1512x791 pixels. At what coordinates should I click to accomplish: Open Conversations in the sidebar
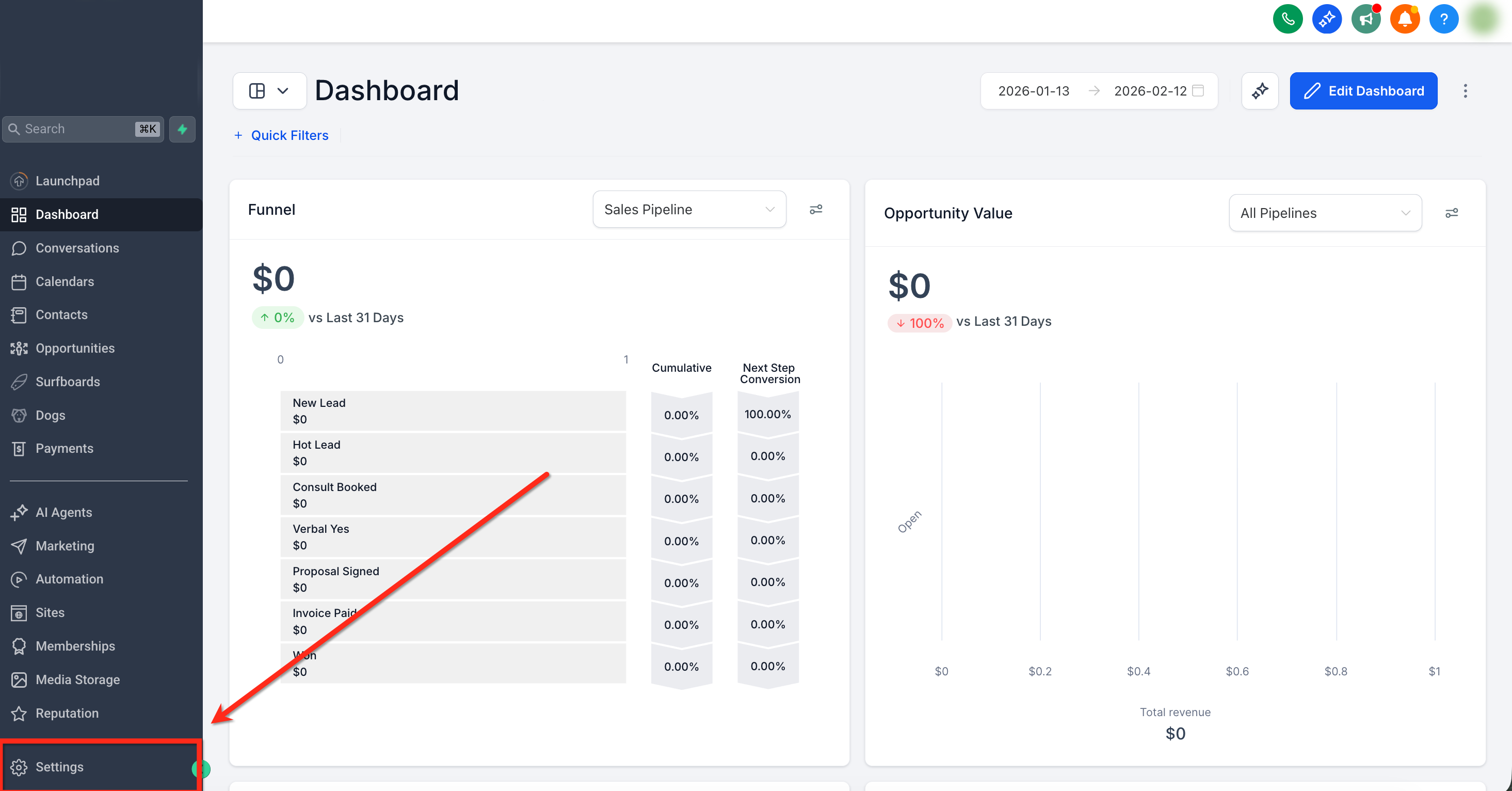click(x=77, y=248)
